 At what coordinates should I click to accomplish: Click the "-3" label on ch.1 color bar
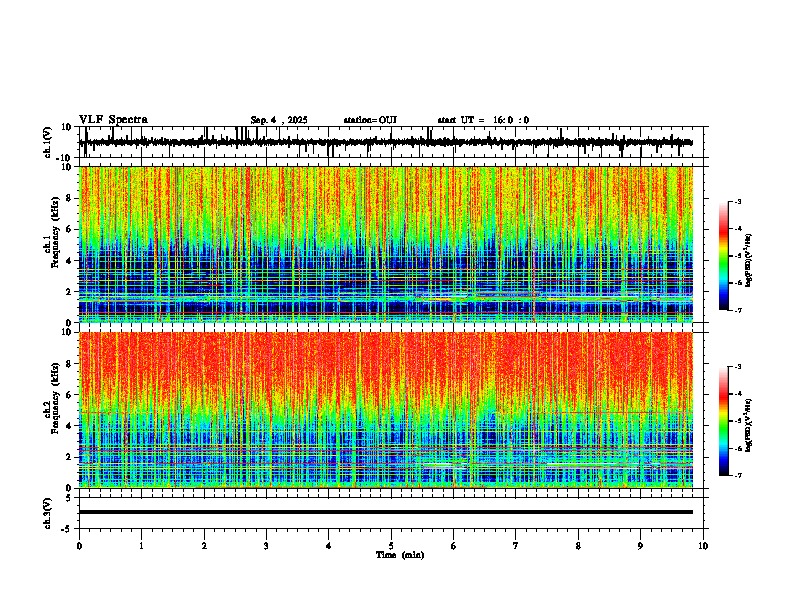738,201
